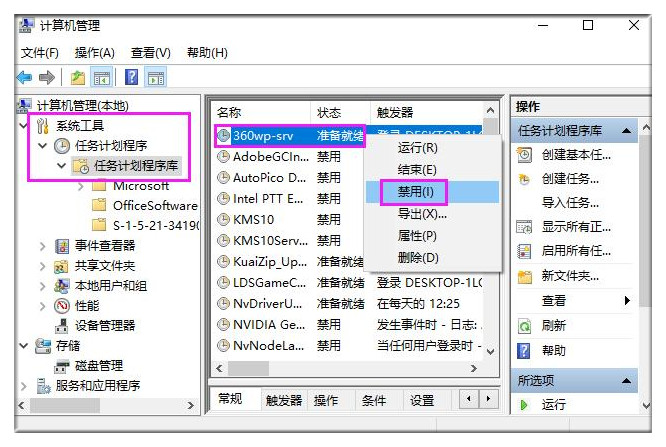This screenshot has width=666, height=447.
Task: Choose 结束(E) from the context menu
Action: [x=432, y=170]
